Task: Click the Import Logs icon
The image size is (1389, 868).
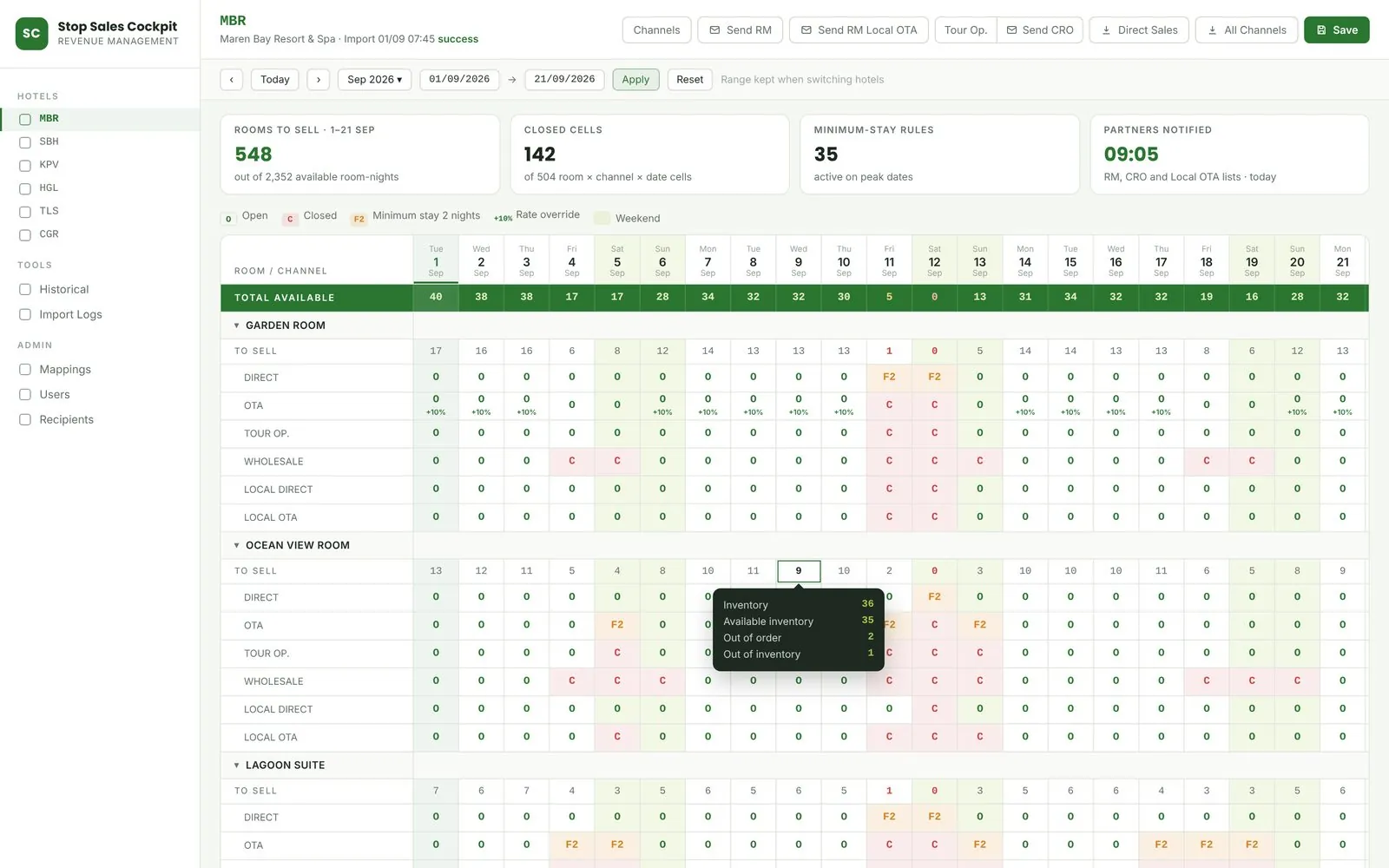Action: [x=25, y=315]
